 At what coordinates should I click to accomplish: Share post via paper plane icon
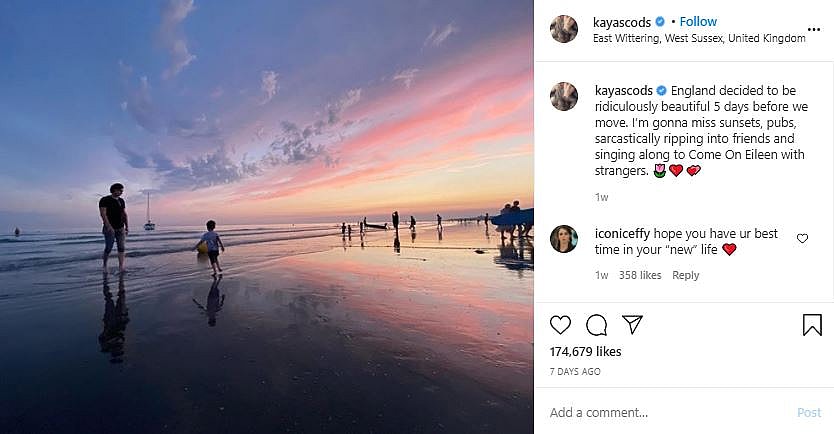(632, 324)
